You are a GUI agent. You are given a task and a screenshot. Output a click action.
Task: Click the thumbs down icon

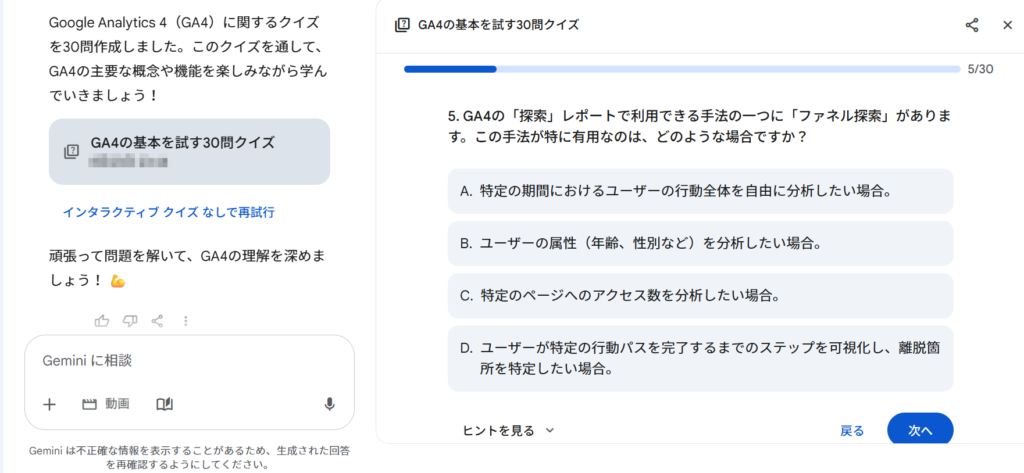(130, 321)
